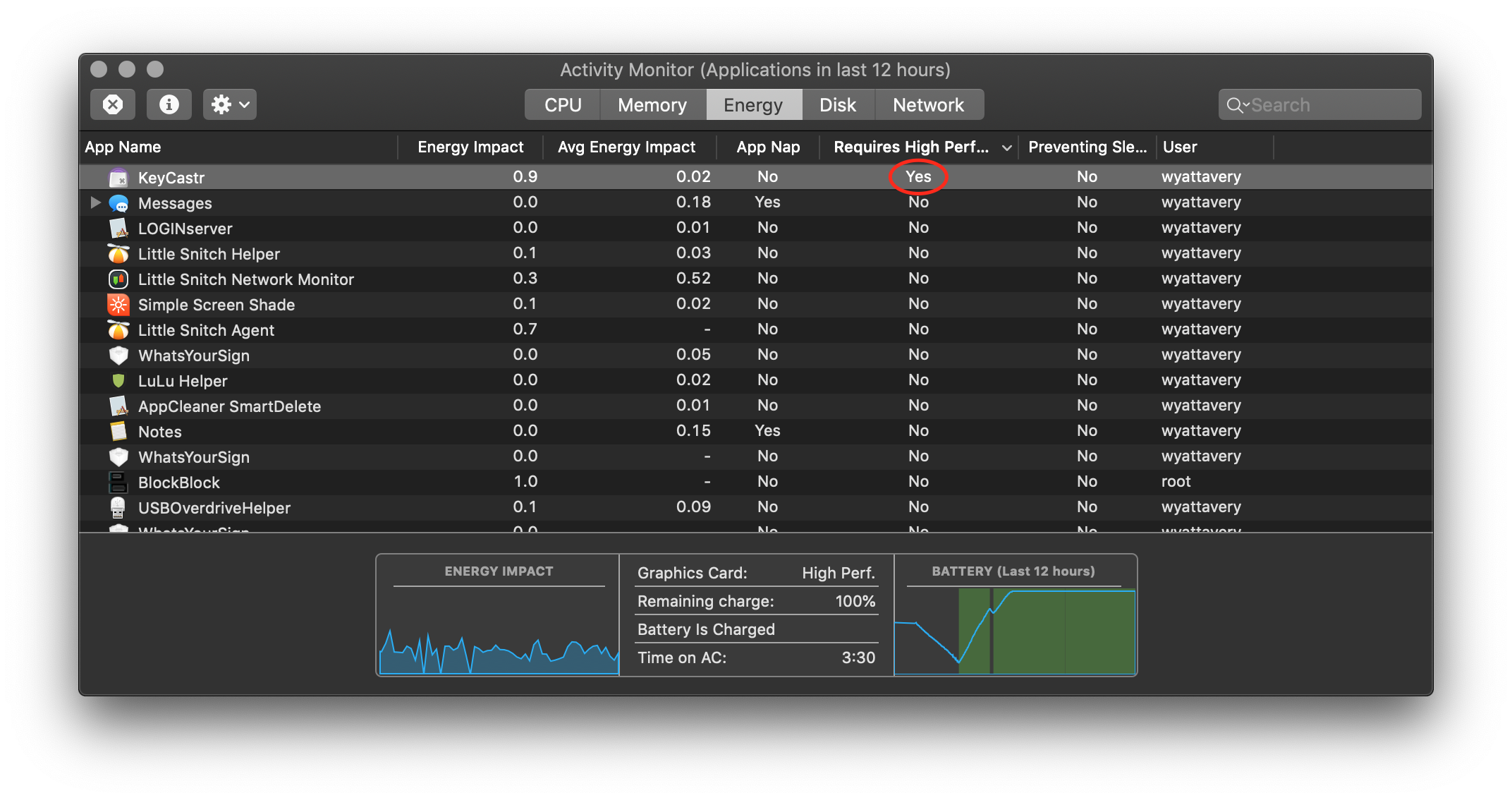1512x800 pixels.
Task: Click Notes' App Nap Yes value
Action: [x=767, y=431]
